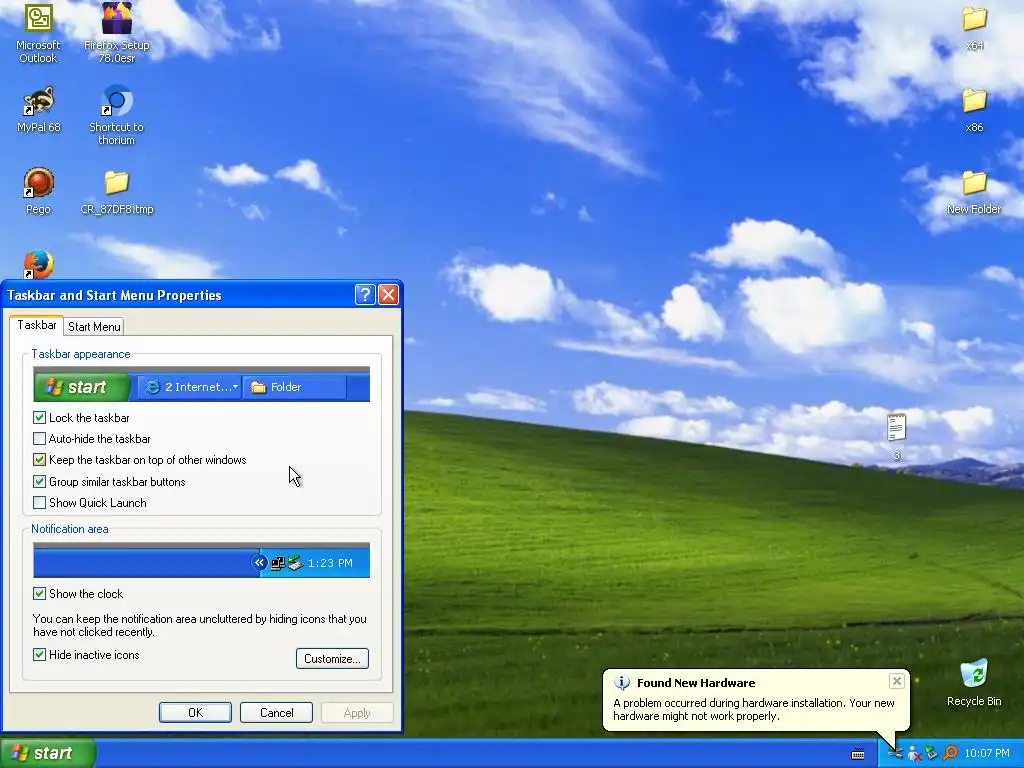The image size is (1024, 768).
Task: Click the orange magnifier tray icon
Action: pyautogui.click(x=950, y=754)
